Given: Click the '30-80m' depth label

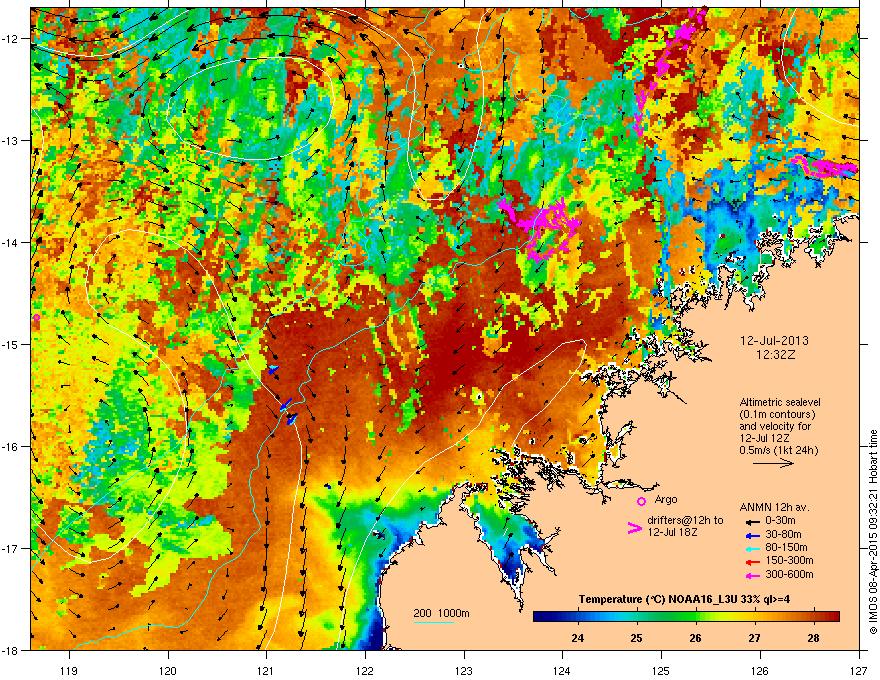Looking at the screenshot, I should [x=783, y=534].
